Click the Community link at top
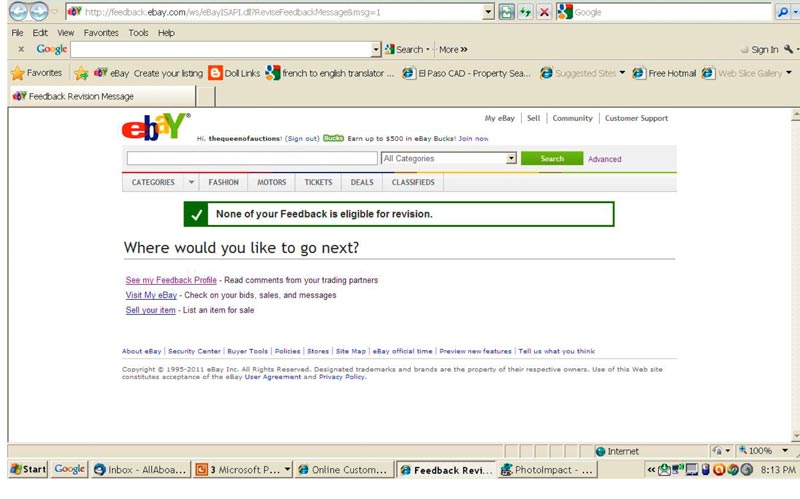Viewport: 800px width, 499px height. tap(572, 118)
